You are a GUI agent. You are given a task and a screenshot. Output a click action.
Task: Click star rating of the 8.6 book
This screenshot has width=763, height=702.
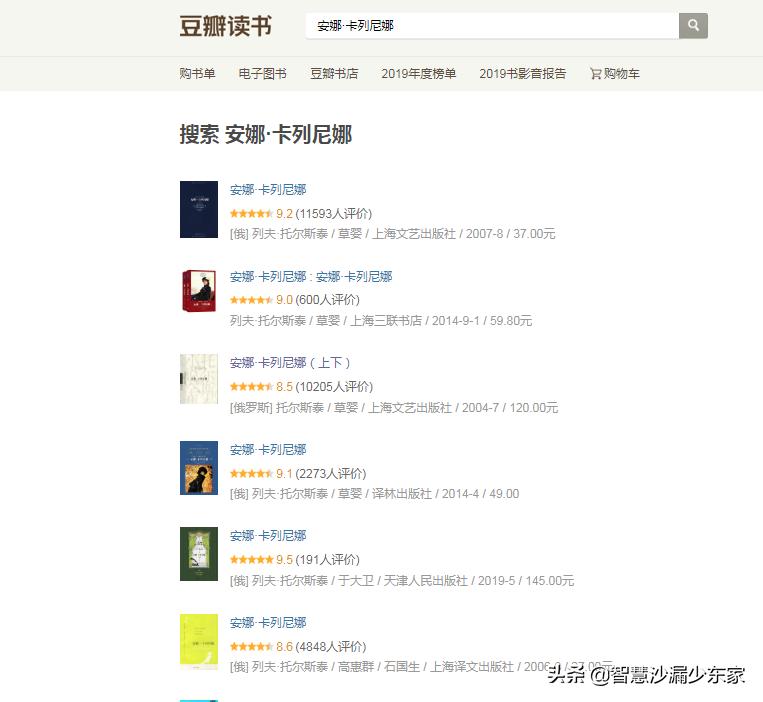(x=251, y=647)
